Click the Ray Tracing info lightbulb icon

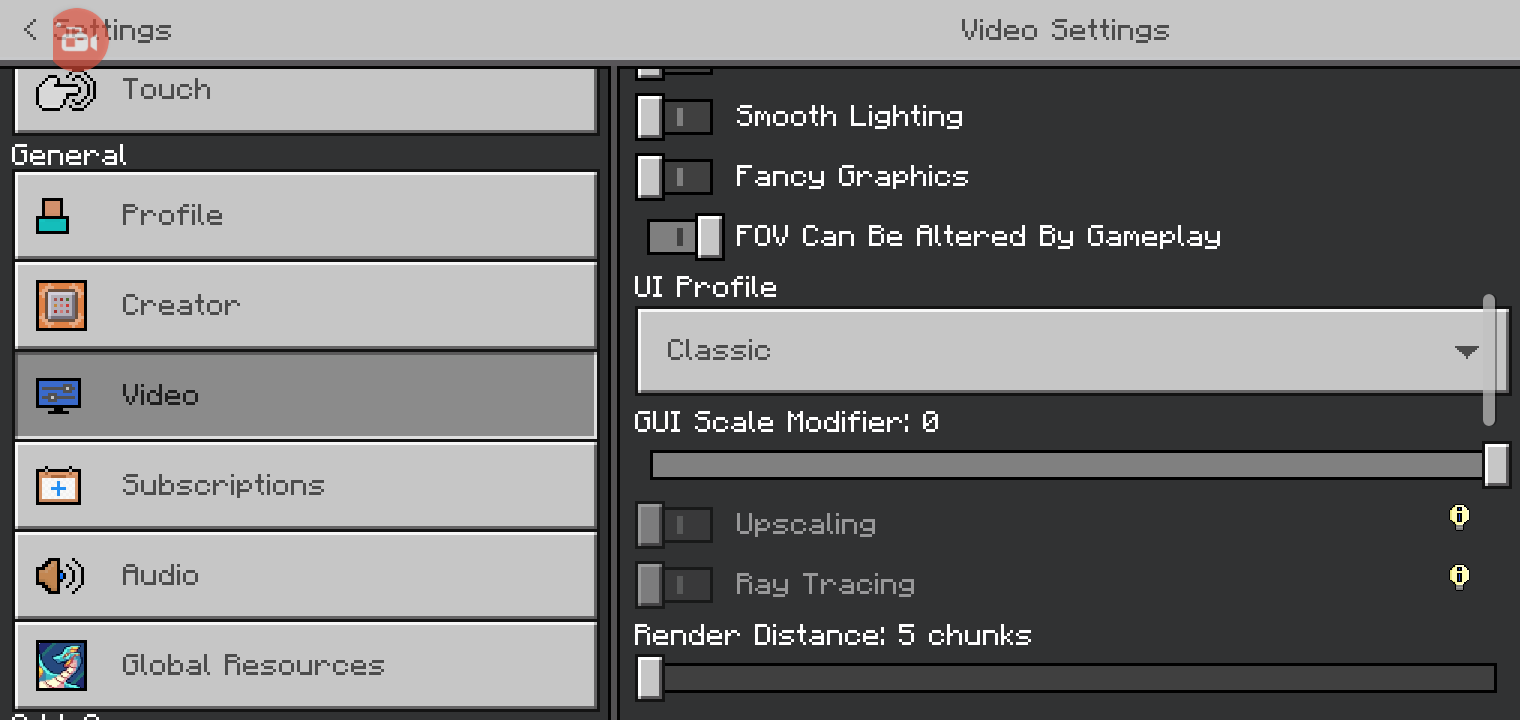[1459, 577]
